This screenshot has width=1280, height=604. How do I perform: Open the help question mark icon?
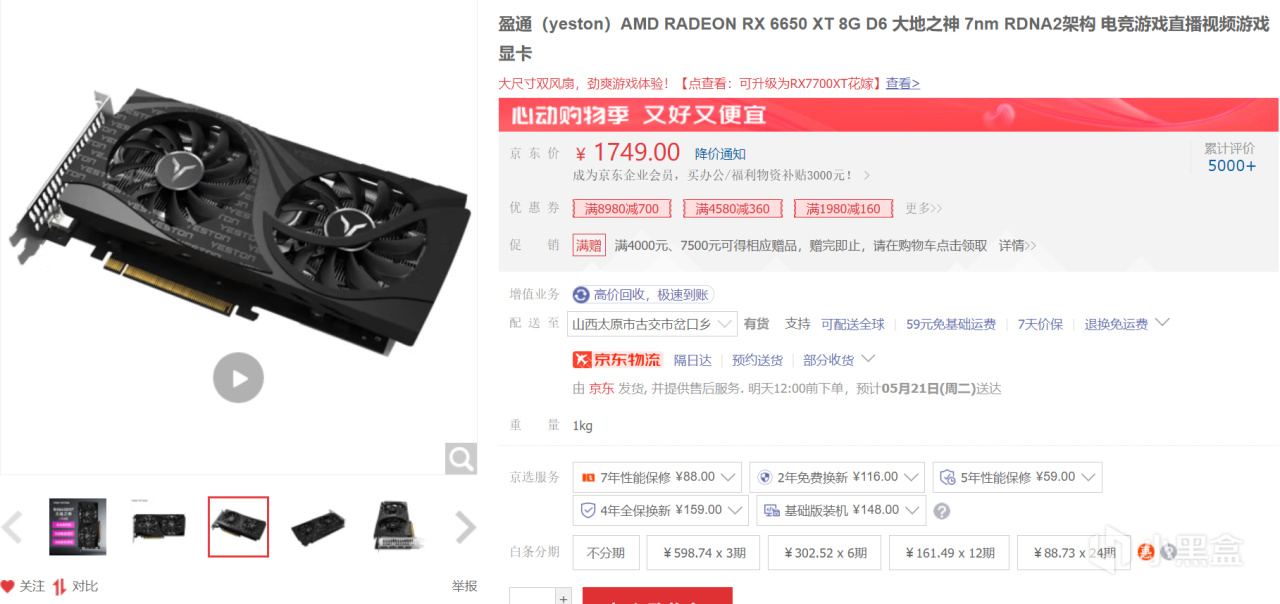[941, 511]
